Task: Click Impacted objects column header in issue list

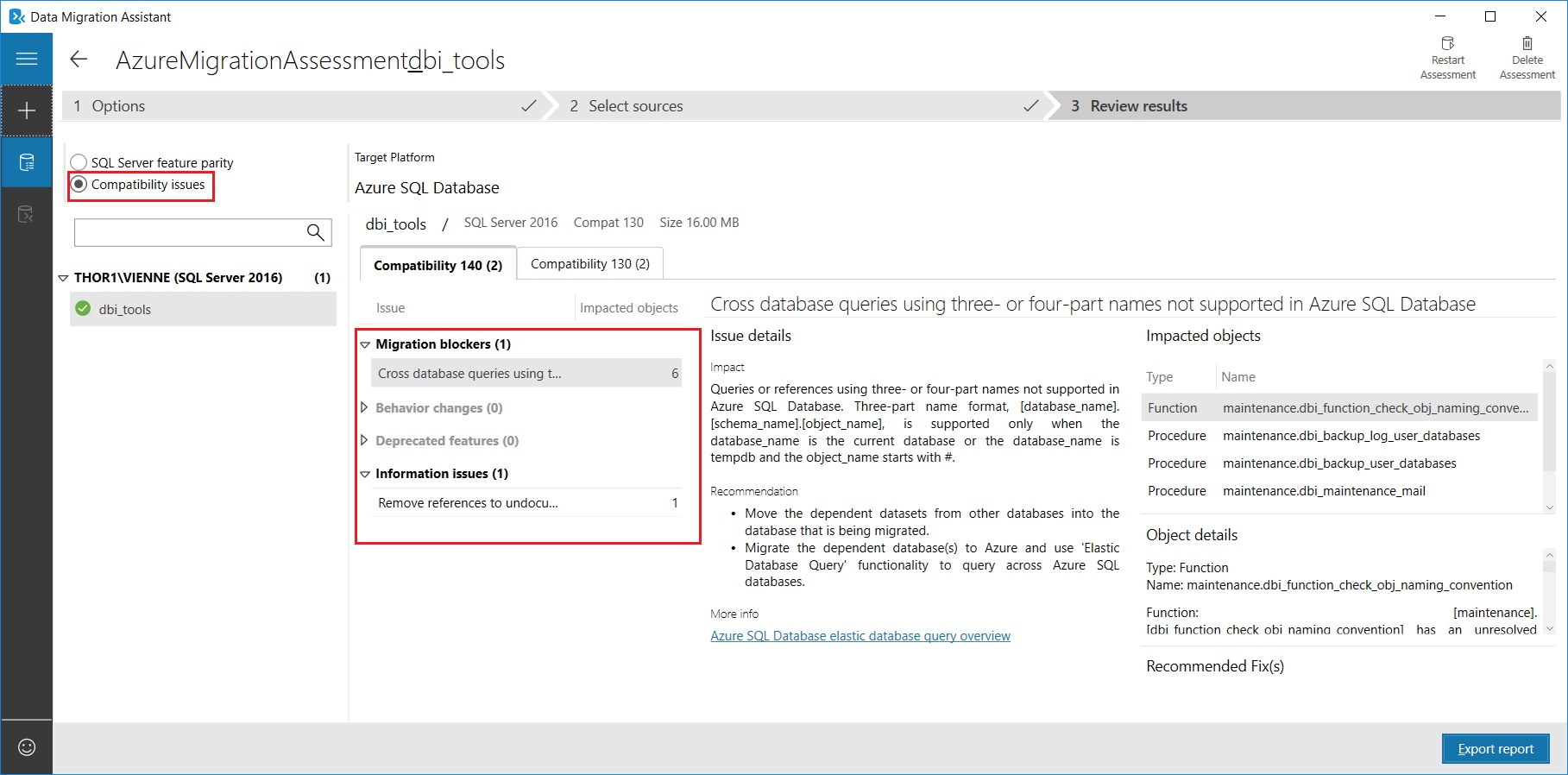Action: (629, 308)
